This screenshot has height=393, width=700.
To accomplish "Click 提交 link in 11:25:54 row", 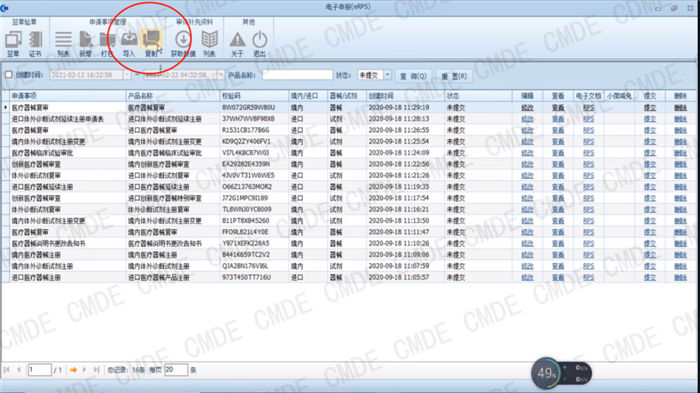I will (650, 142).
